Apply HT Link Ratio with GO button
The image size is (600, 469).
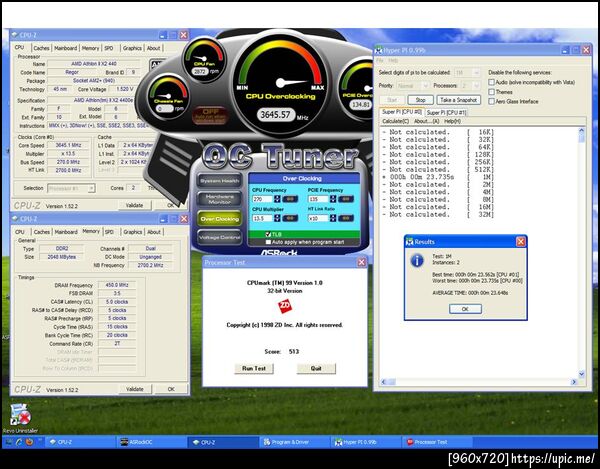[x=346, y=218]
